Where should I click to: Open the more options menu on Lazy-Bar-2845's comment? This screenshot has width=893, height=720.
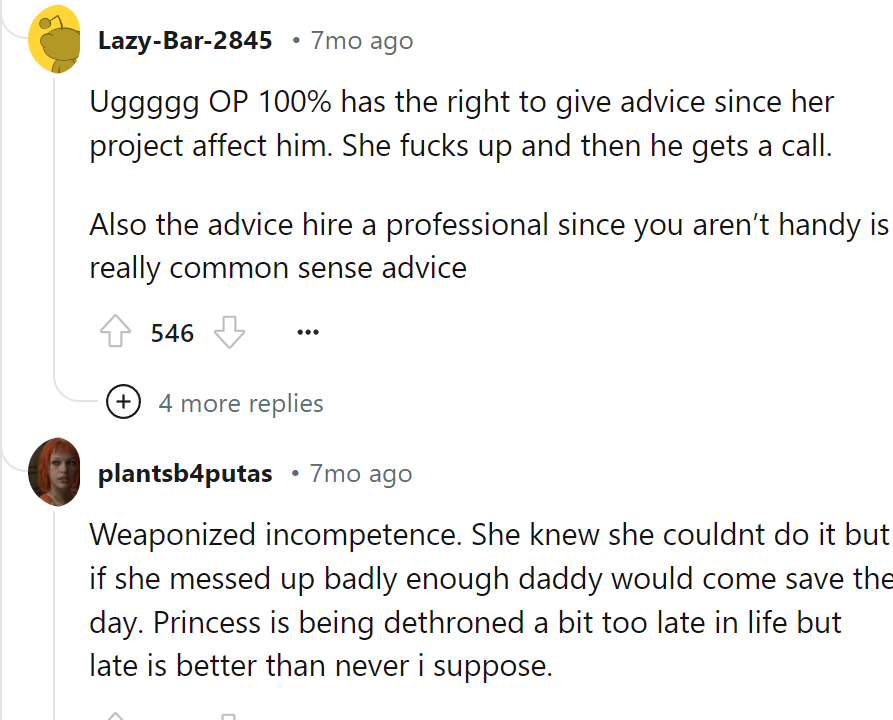pos(307,332)
